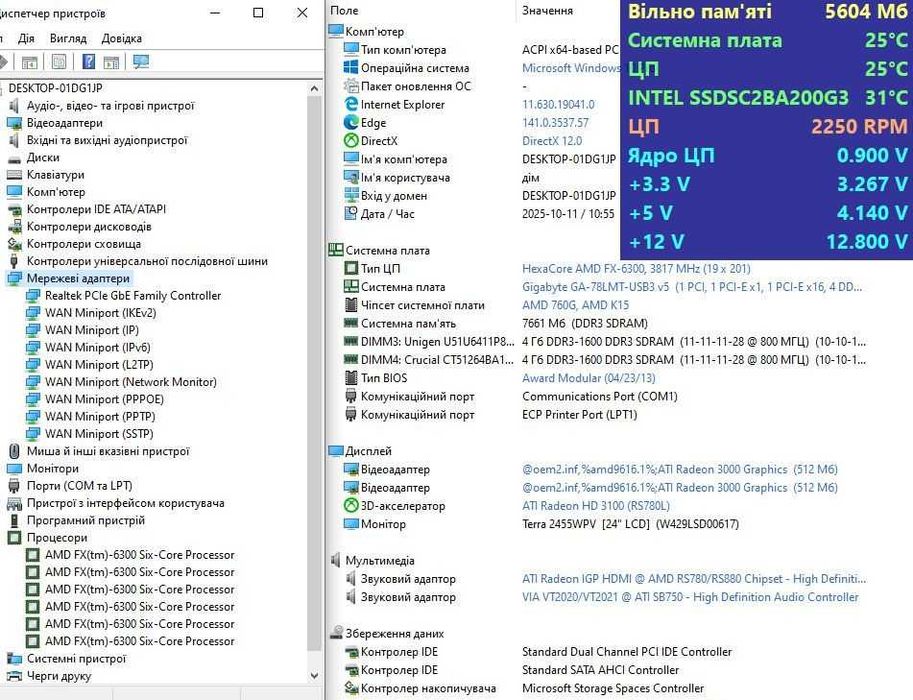Select Realtek PCIe GbE Family Controller
The image size is (913, 700).
pos(133,295)
